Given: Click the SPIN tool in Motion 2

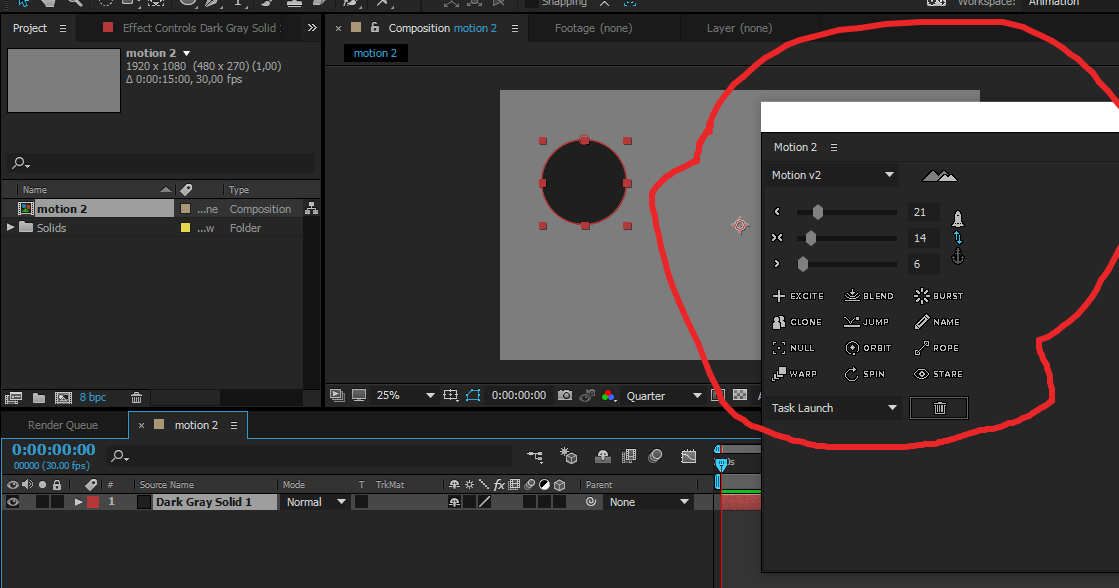Looking at the screenshot, I should (x=864, y=373).
